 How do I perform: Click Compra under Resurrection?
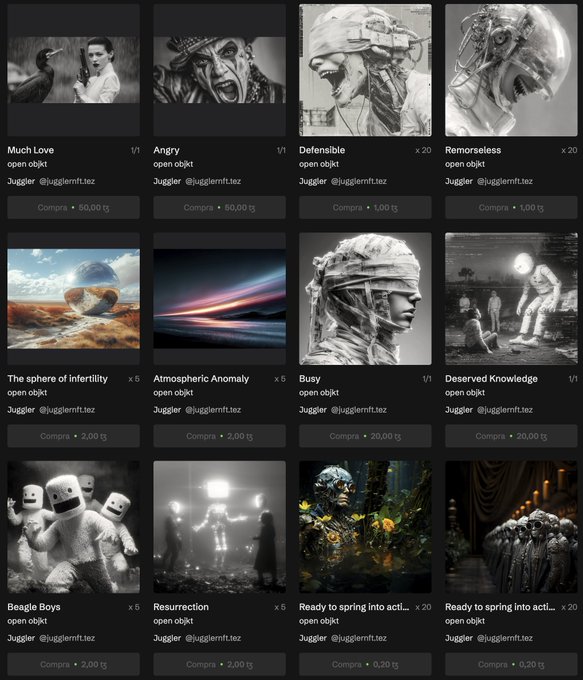(219, 664)
